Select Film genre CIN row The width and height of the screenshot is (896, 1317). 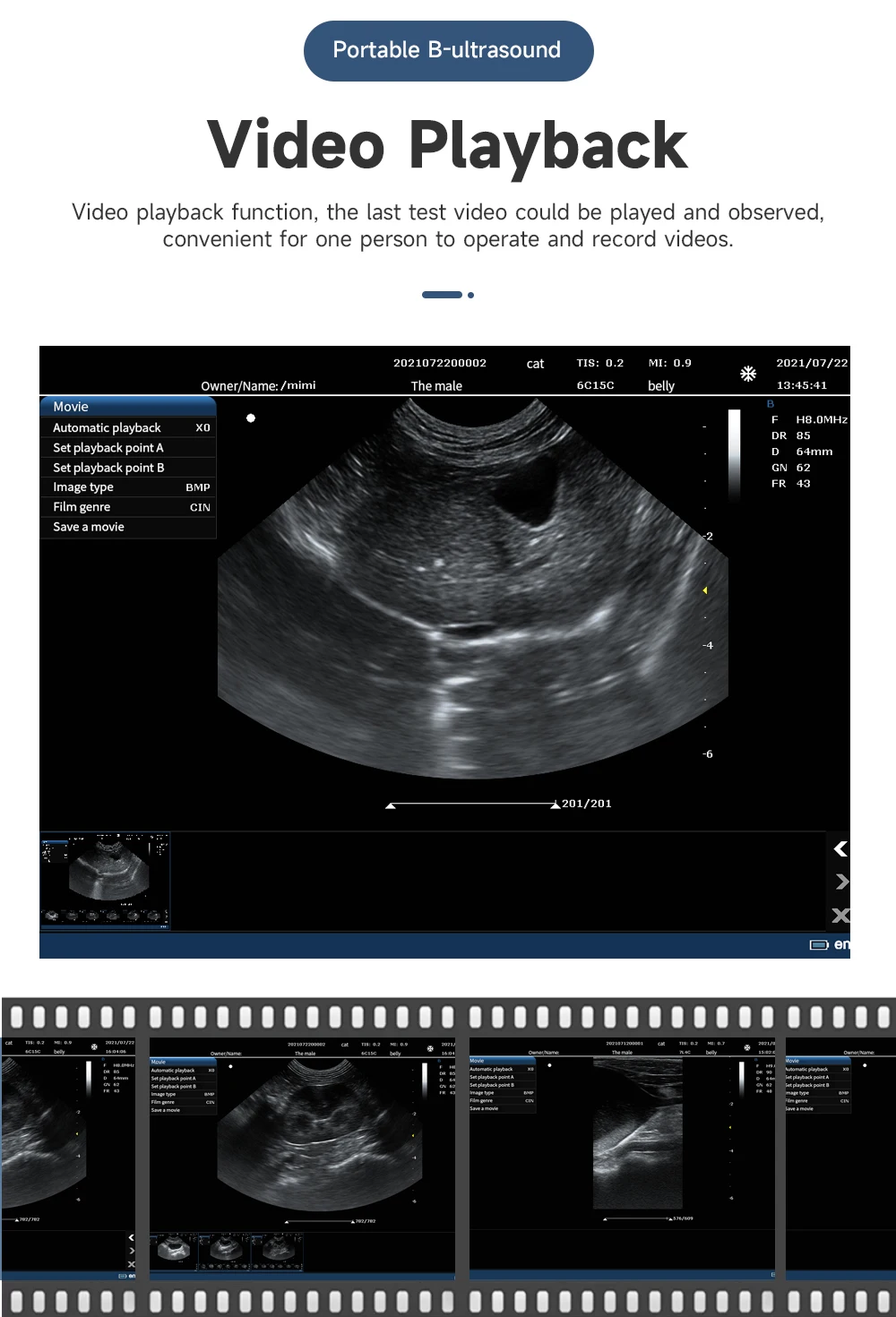pyautogui.click(x=128, y=507)
